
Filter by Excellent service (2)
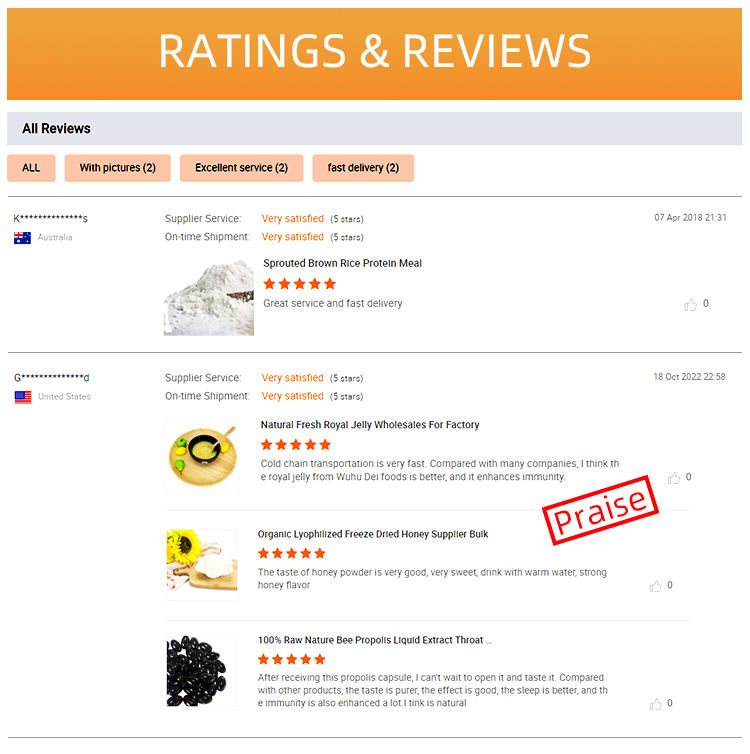pyautogui.click(x=241, y=168)
